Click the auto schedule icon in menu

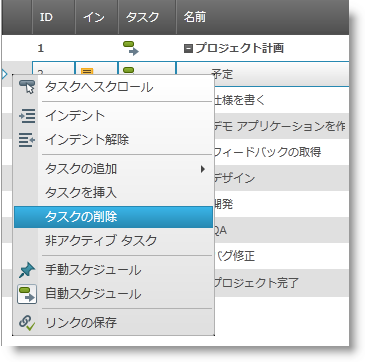[27, 294]
